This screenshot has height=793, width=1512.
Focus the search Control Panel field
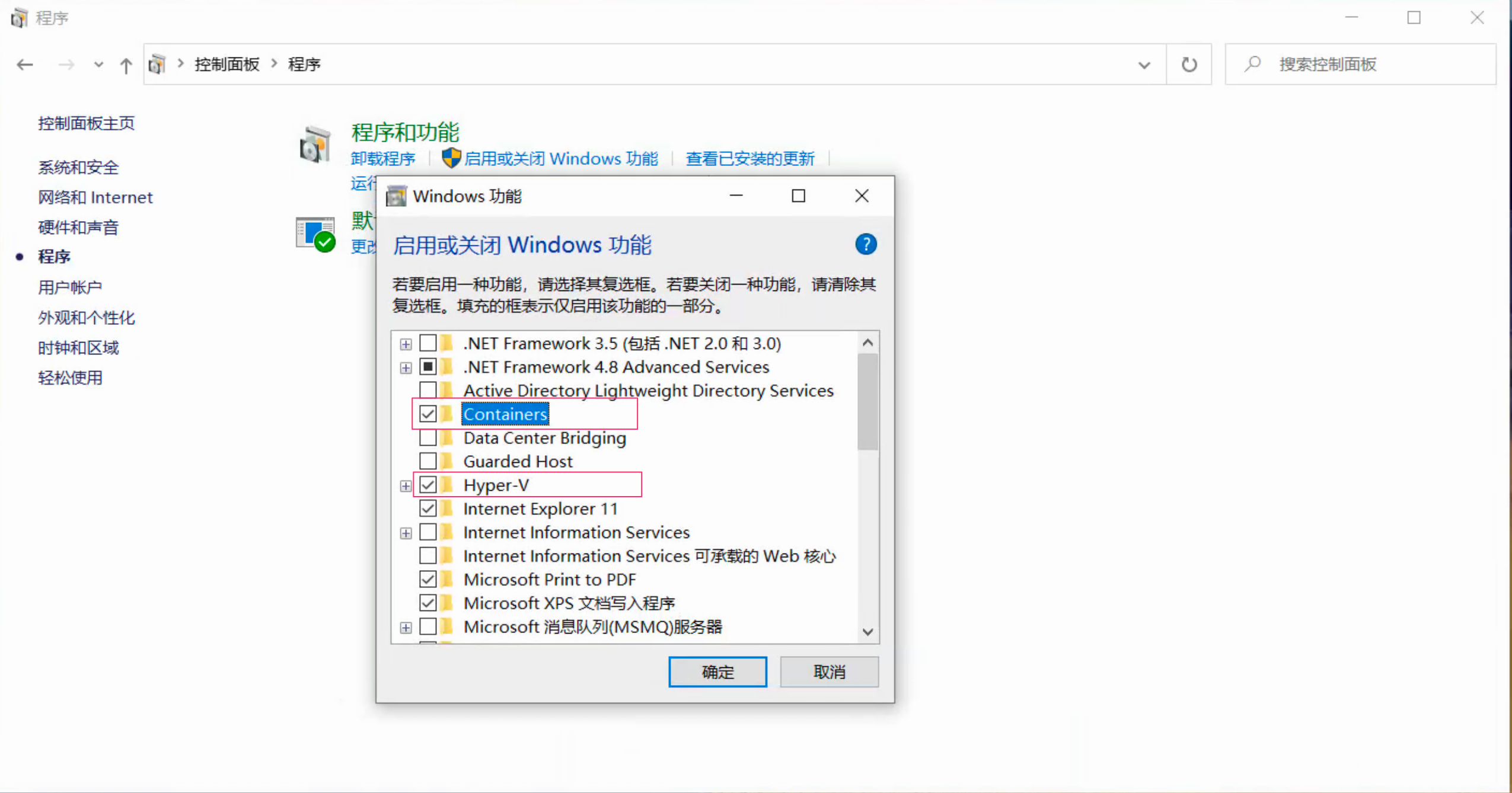coord(1360,64)
